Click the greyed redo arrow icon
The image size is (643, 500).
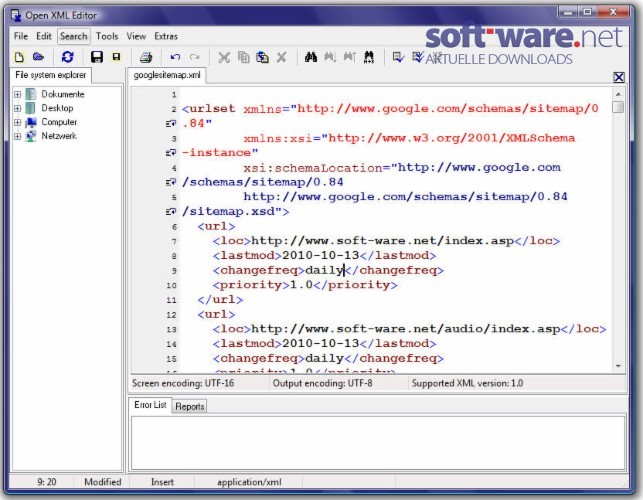pyautogui.click(x=195, y=57)
